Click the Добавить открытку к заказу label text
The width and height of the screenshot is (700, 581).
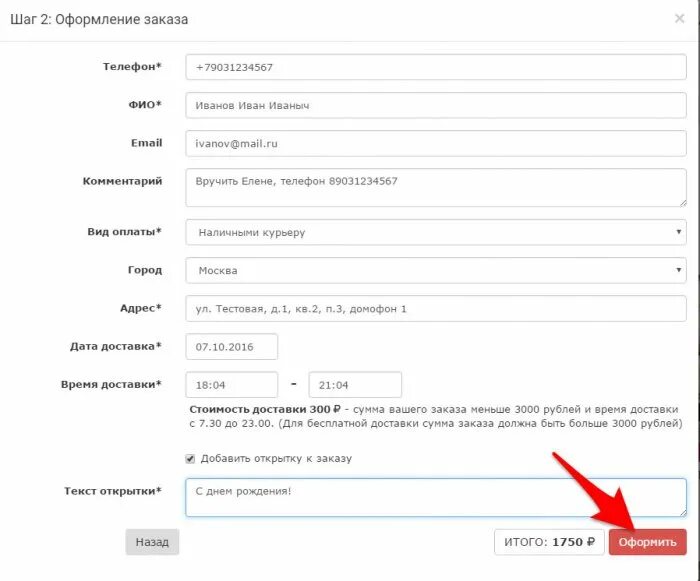pos(276,459)
